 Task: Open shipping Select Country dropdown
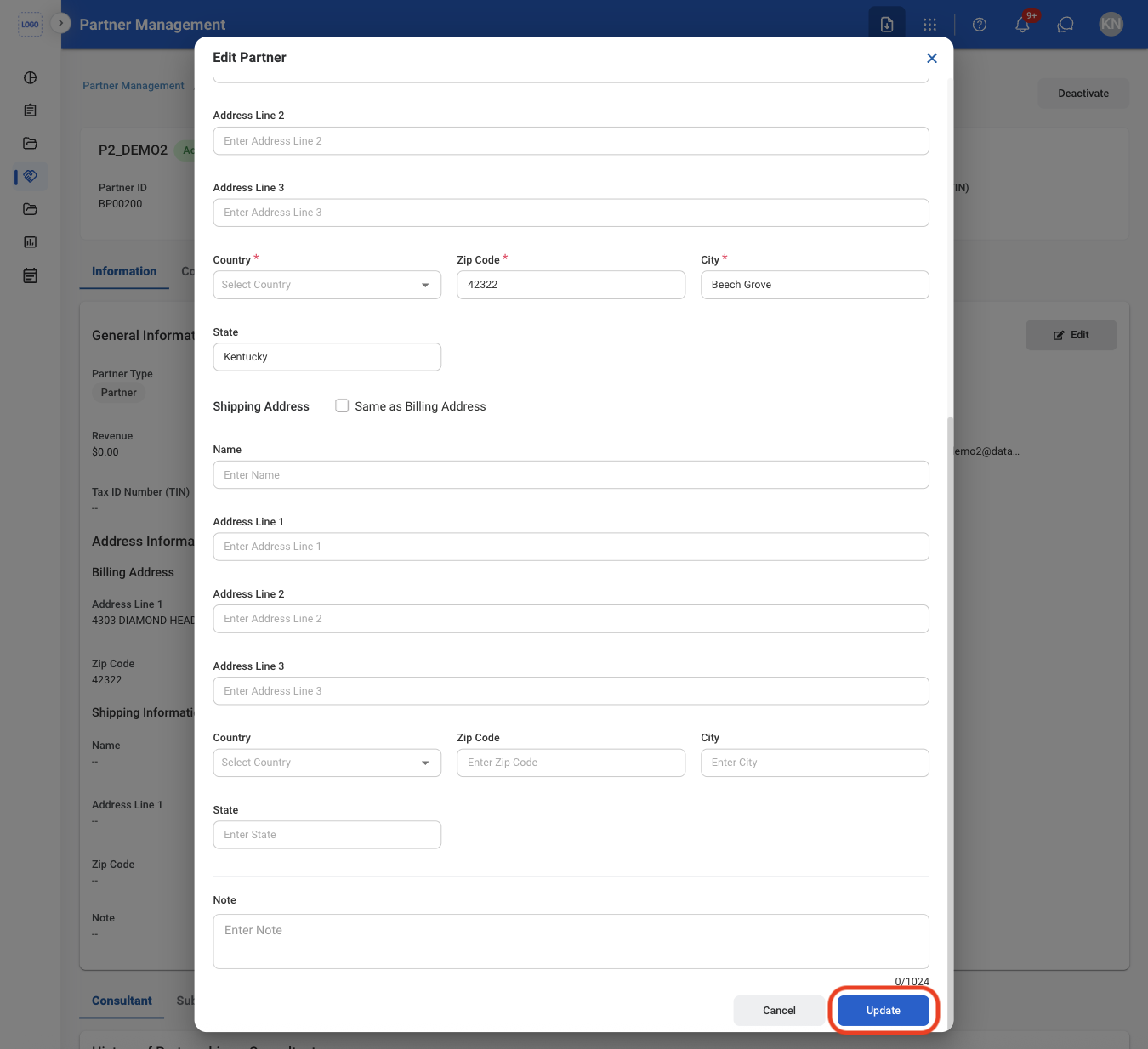coord(327,763)
